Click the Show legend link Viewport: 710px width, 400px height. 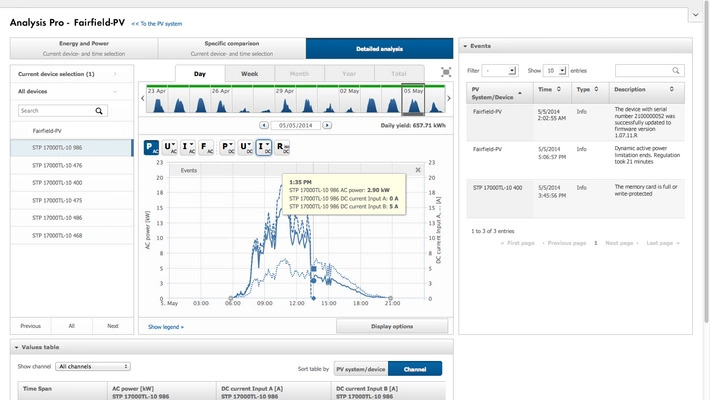pyautogui.click(x=166, y=327)
